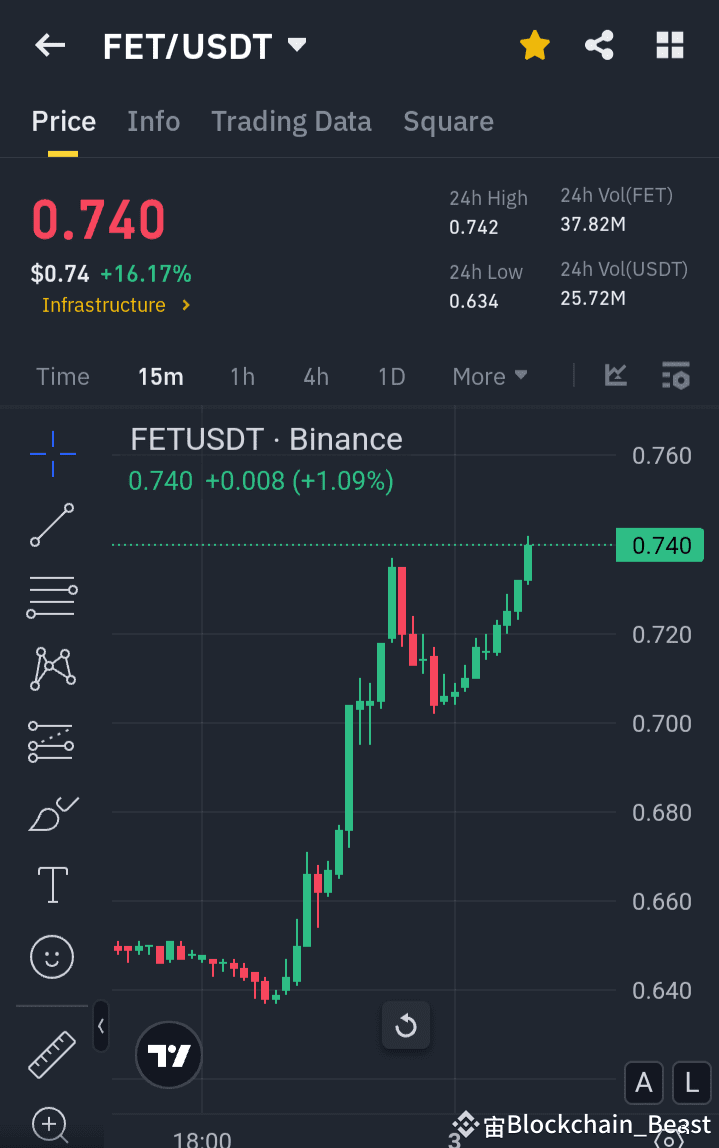Toggle log scale with the L button
The image size is (719, 1148).
[691, 1083]
